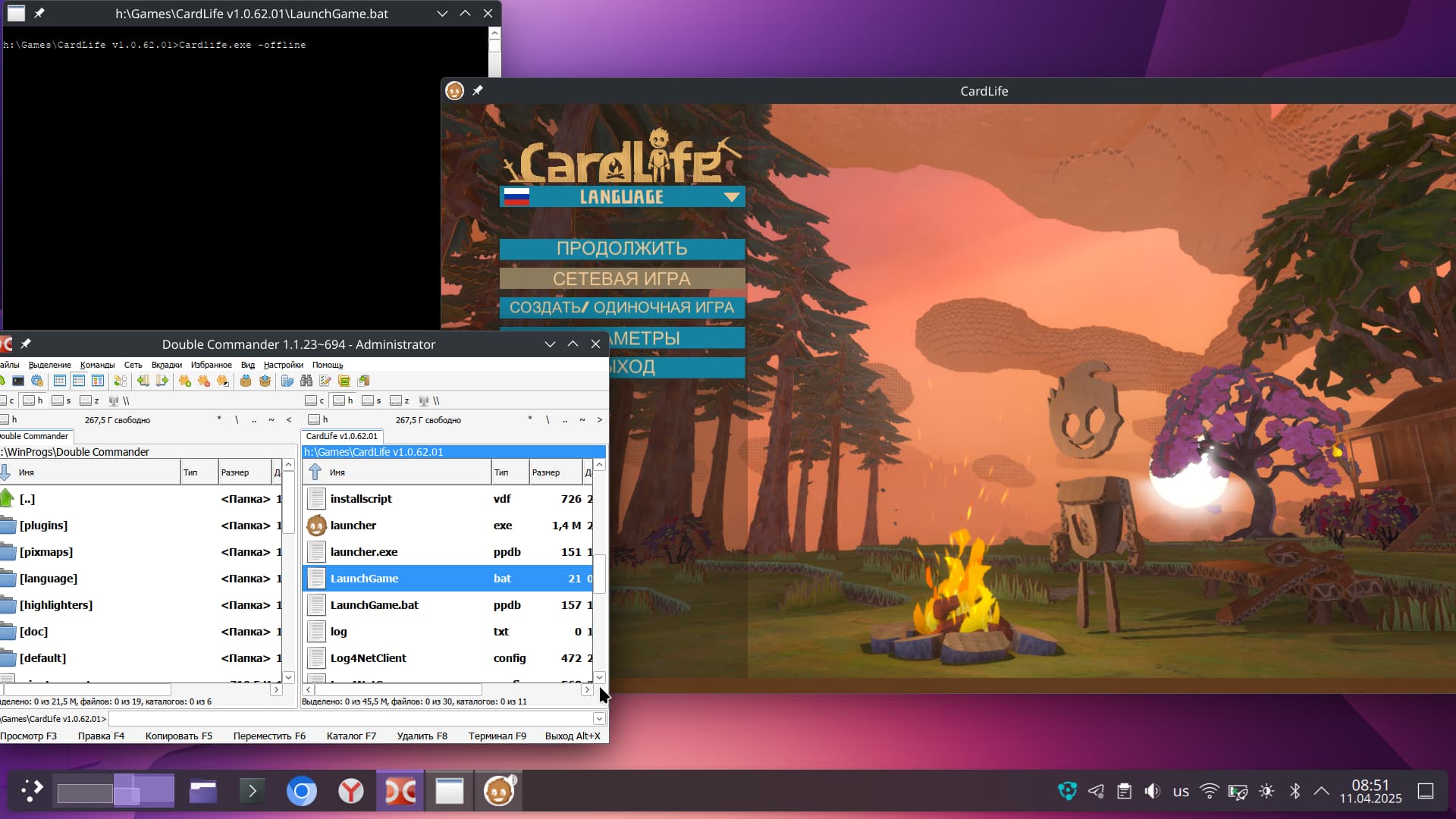Click the select group icon with plus
This screenshot has width=1456, height=819.
pyautogui.click(x=185, y=381)
